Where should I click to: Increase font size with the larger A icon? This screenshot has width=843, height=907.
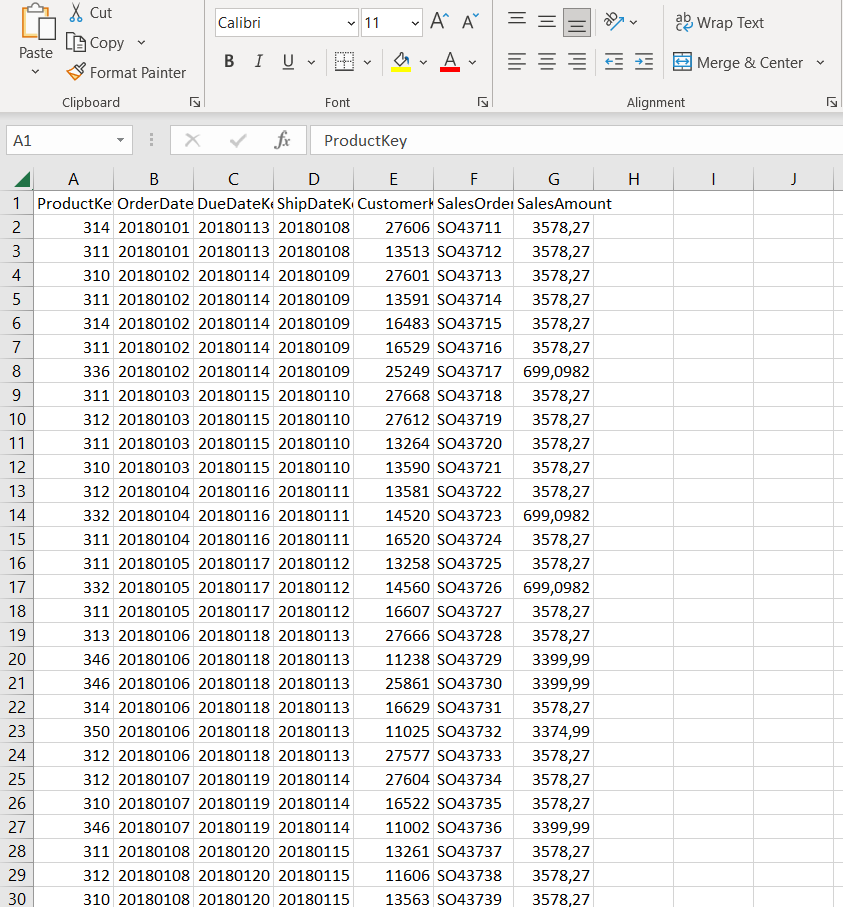click(x=439, y=22)
